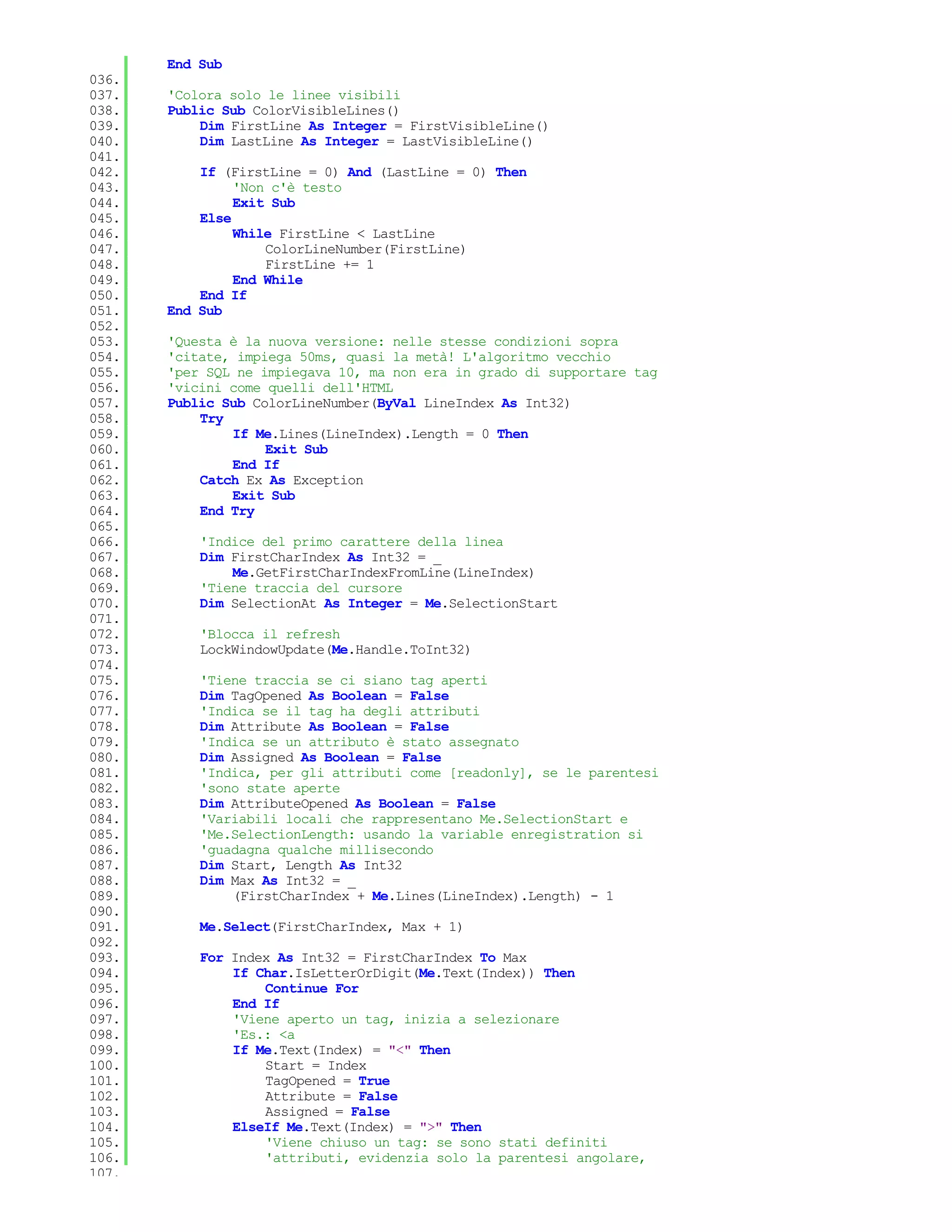Click the LockWindowUpdate(Me.Handle.ToInt32) call
952x1232 pixels.
(335, 650)
